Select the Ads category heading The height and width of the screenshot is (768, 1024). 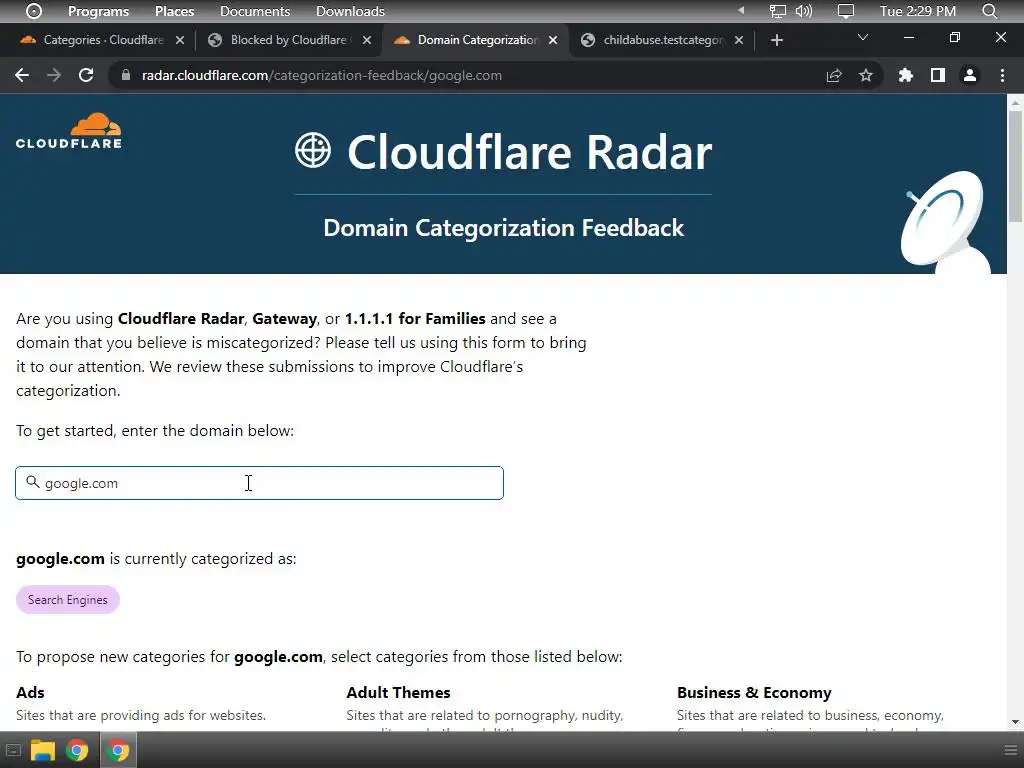point(30,692)
